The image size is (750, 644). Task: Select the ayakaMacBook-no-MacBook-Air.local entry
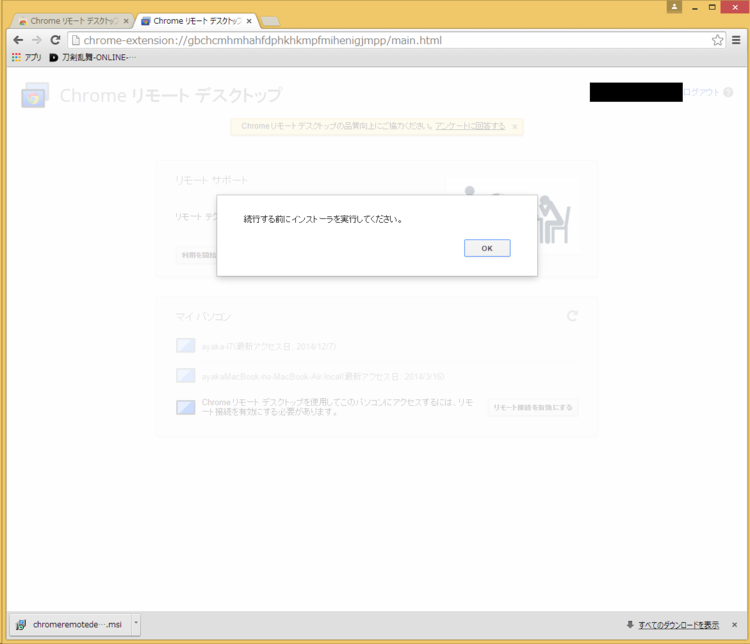(376, 377)
